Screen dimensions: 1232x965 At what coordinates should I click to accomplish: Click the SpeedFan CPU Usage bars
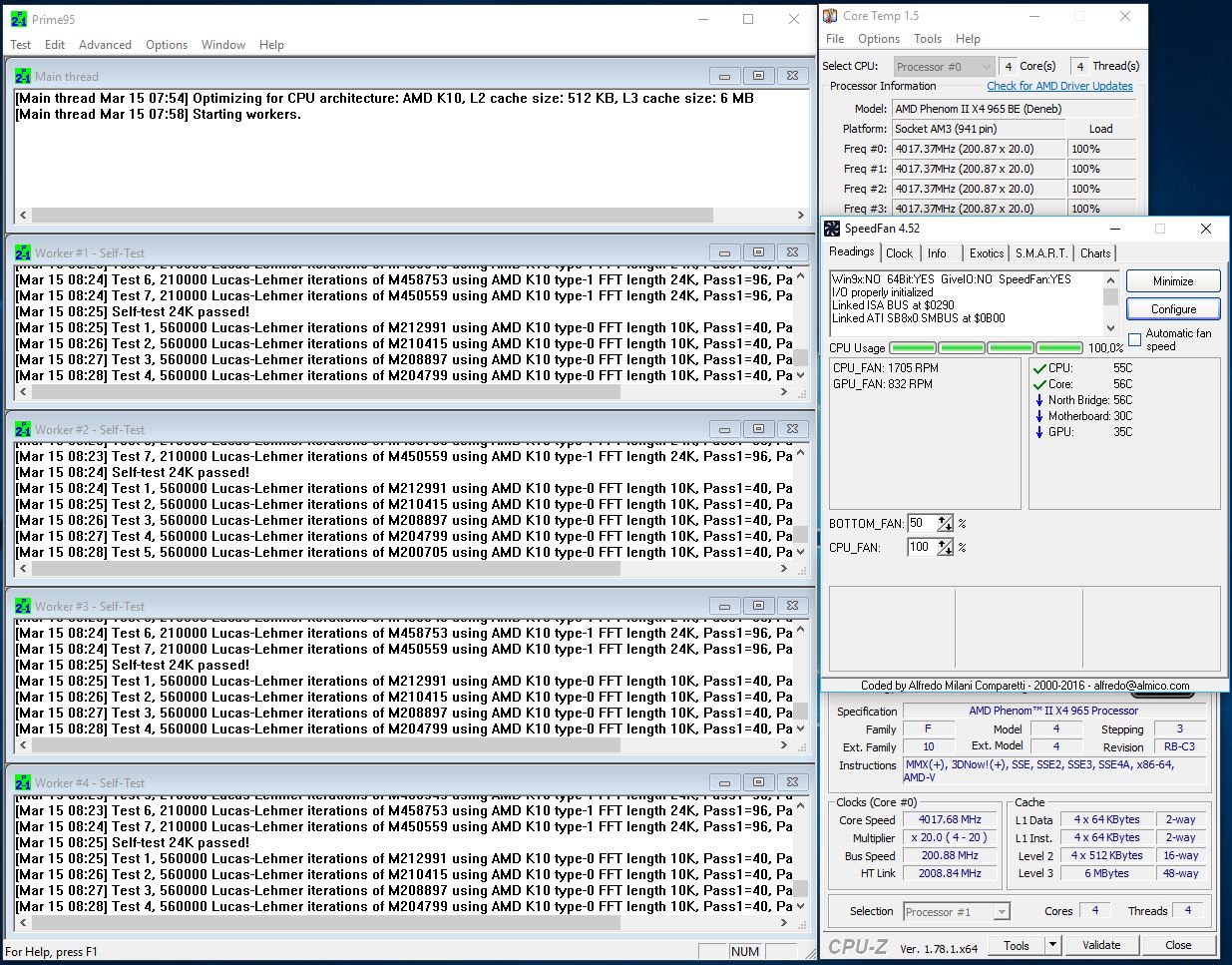986,348
